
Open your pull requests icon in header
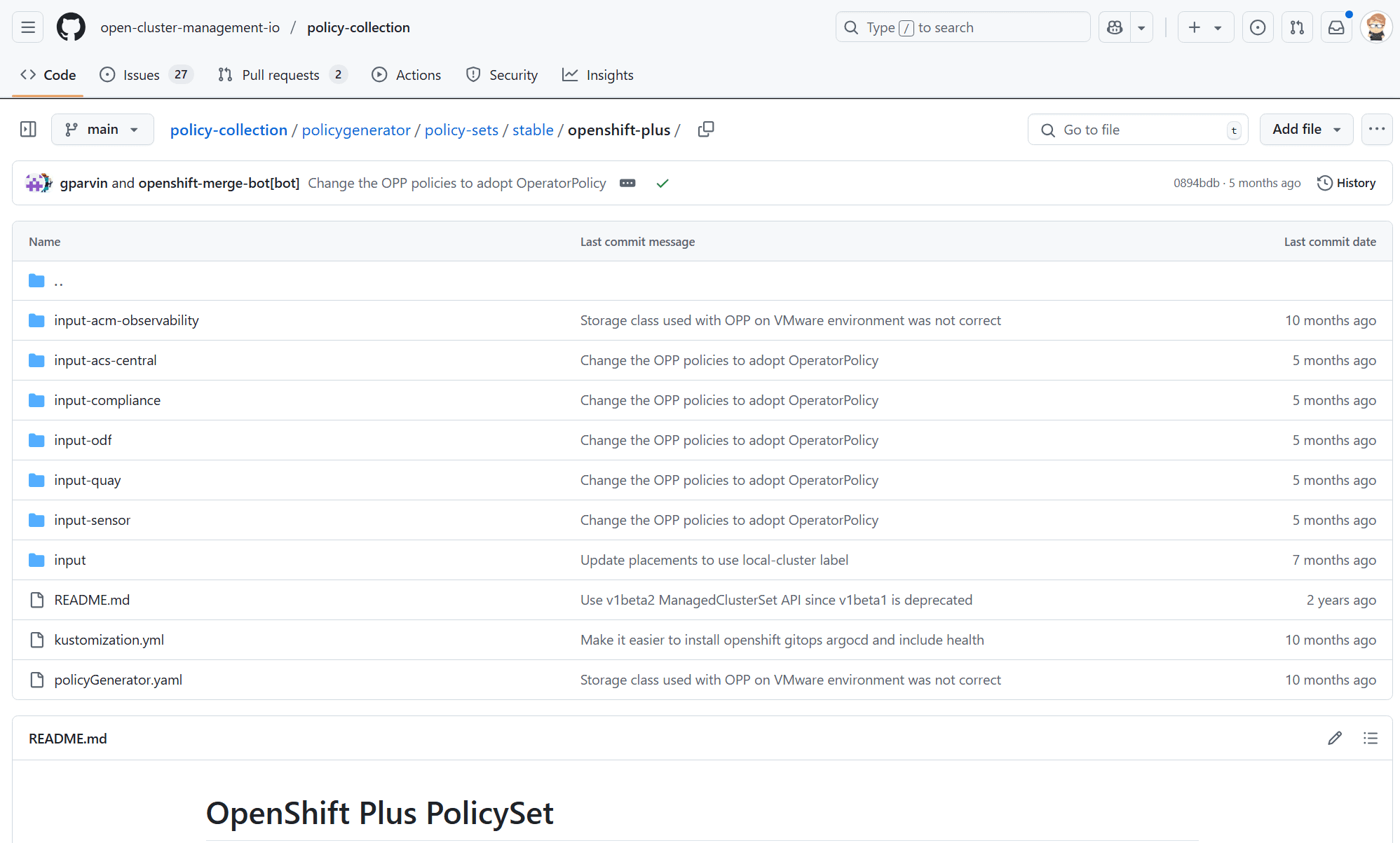click(x=1297, y=27)
